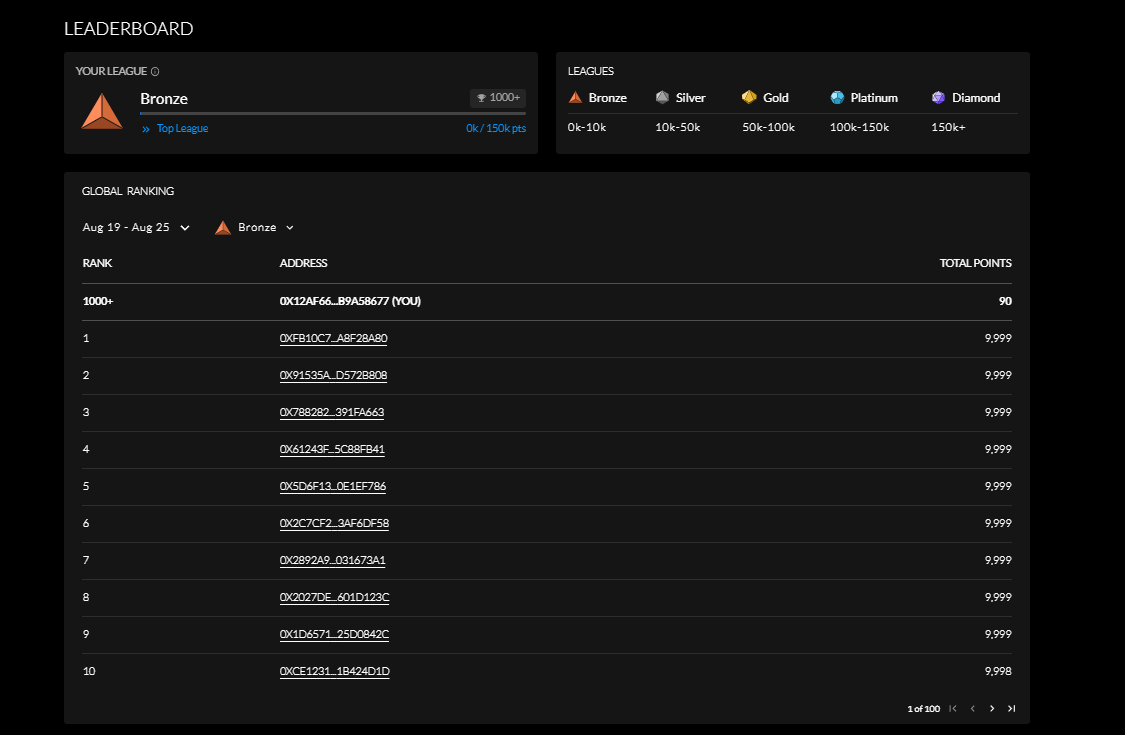Open address 0X91535A...D572B808
The height and width of the screenshot is (735, 1125).
point(334,375)
